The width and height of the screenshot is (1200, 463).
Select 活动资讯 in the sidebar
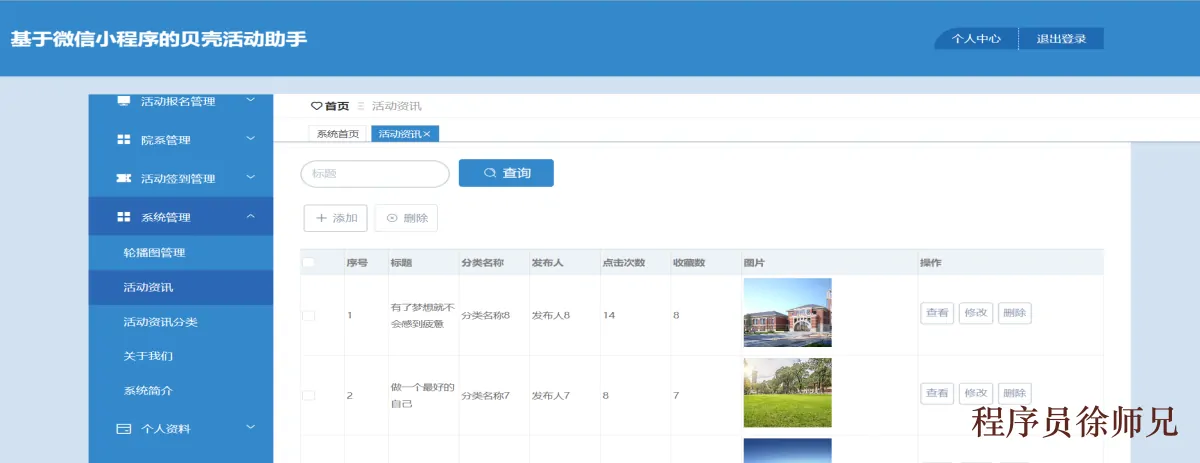click(181, 288)
